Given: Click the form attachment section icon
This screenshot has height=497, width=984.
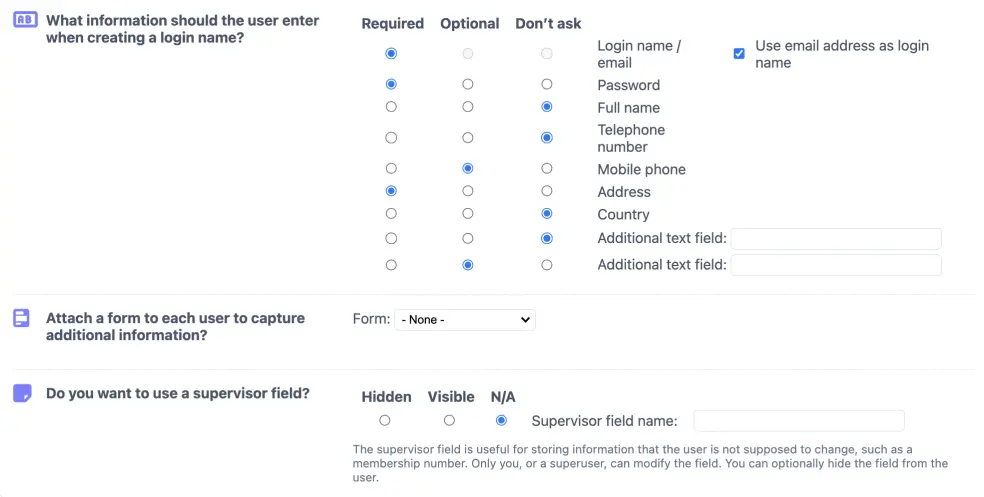Looking at the screenshot, I should [22, 318].
